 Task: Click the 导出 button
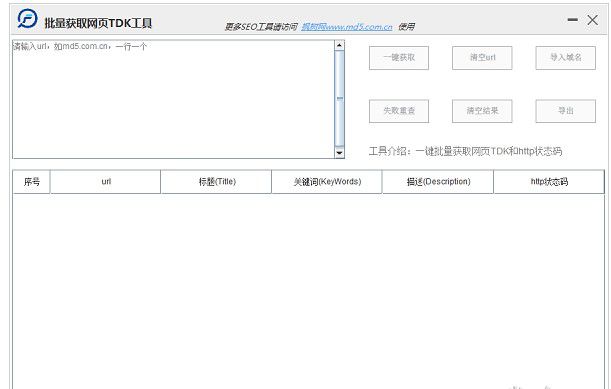click(565, 111)
